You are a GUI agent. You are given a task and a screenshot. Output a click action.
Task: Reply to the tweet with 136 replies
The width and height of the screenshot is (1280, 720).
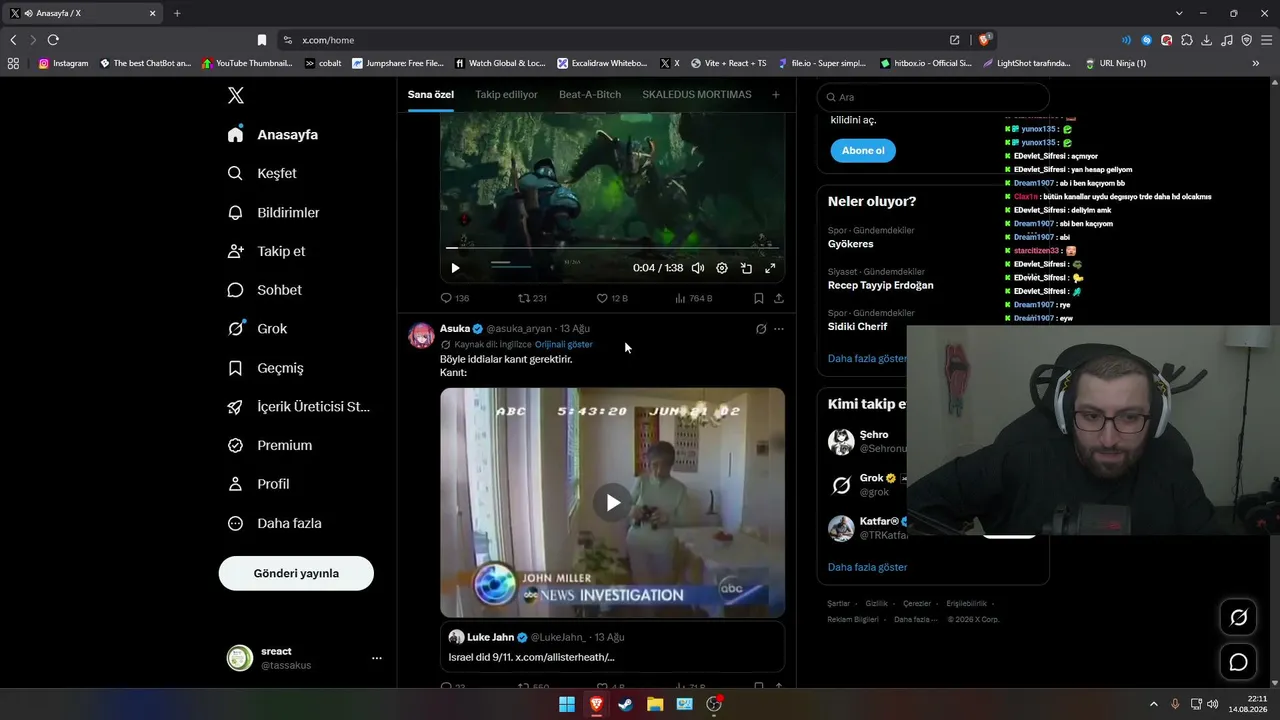[x=455, y=298]
